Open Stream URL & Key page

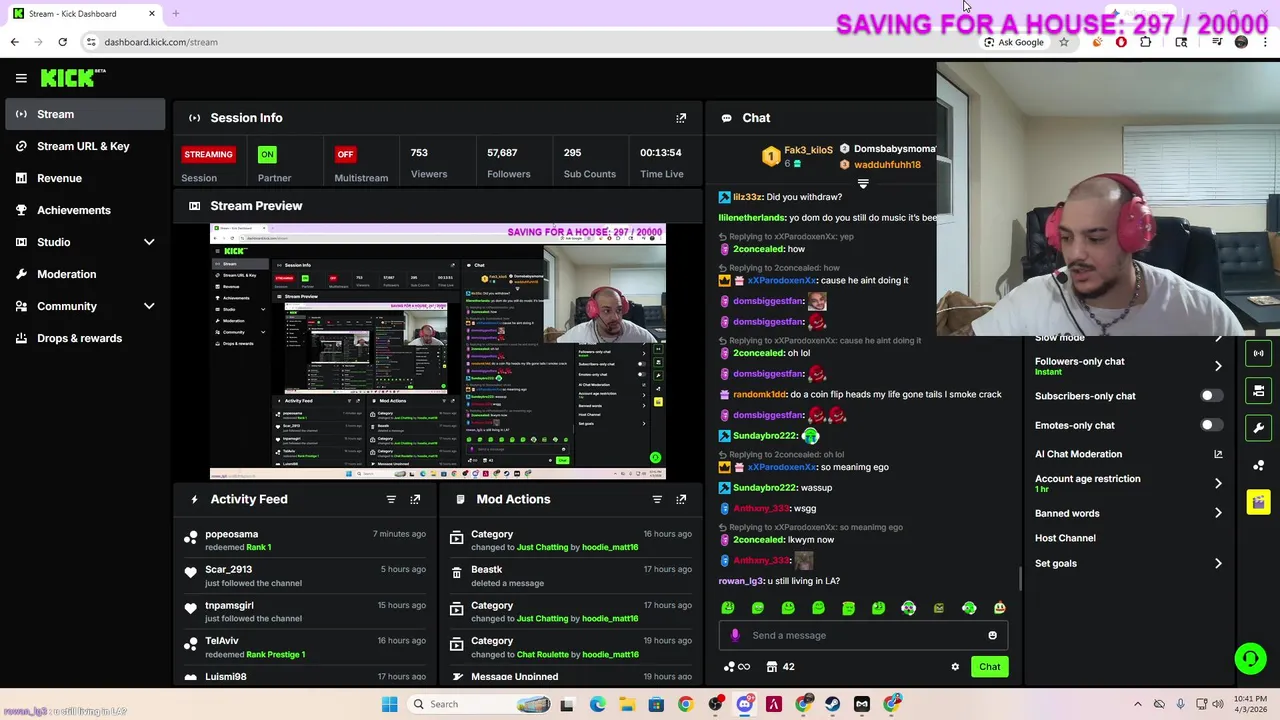(x=85, y=146)
